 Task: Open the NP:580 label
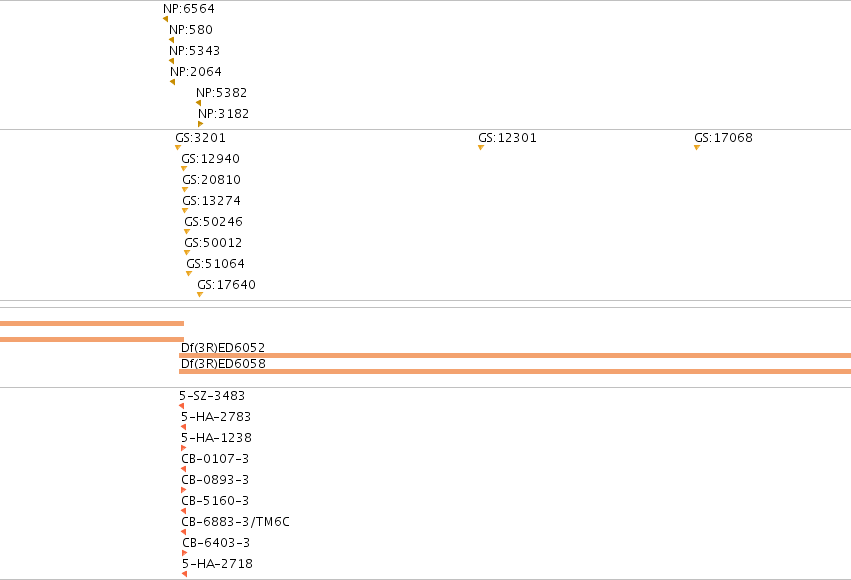pyautogui.click(x=191, y=30)
